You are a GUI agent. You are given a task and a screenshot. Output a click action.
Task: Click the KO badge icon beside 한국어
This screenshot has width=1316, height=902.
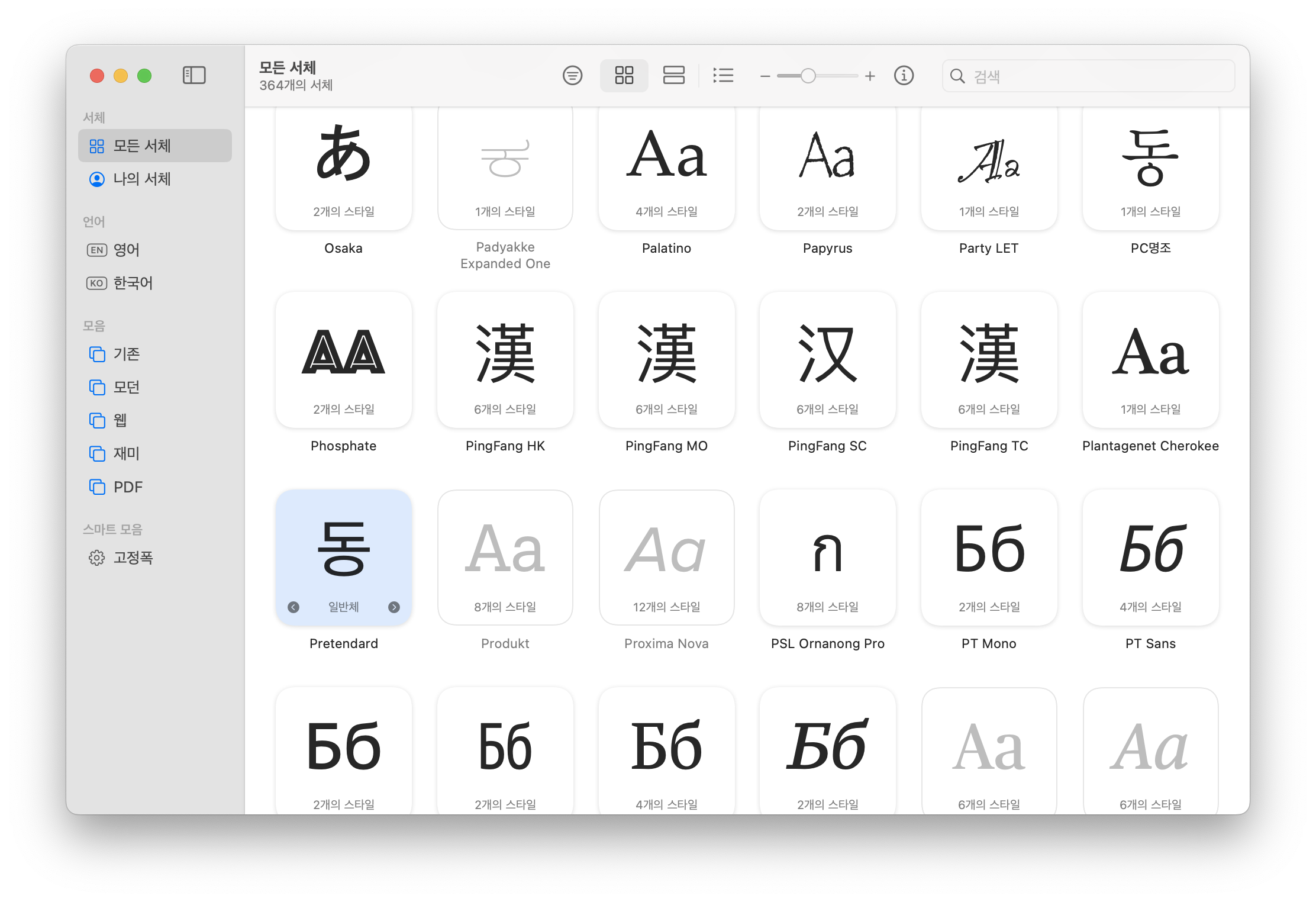(96, 283)
